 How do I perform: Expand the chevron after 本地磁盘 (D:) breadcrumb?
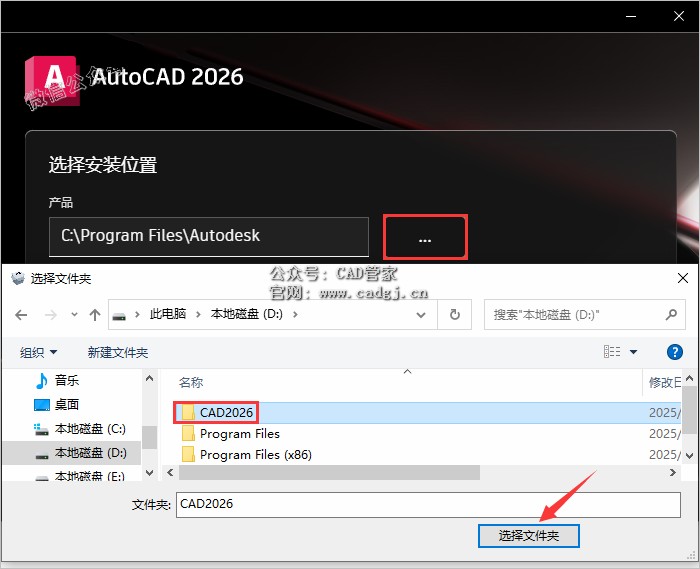(x=295, y=314)
